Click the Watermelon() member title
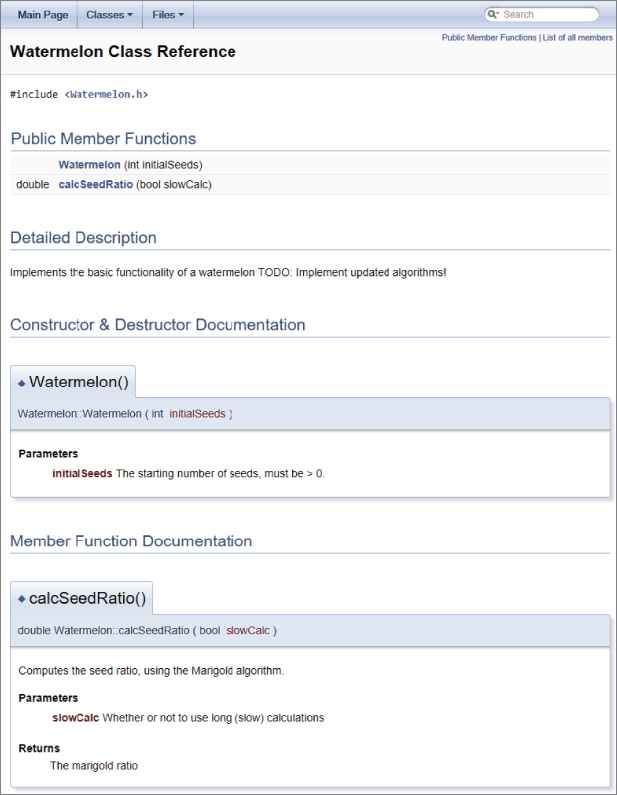Image resolution: width=617 pixels, height=795 pixels. tap(79, 382)
